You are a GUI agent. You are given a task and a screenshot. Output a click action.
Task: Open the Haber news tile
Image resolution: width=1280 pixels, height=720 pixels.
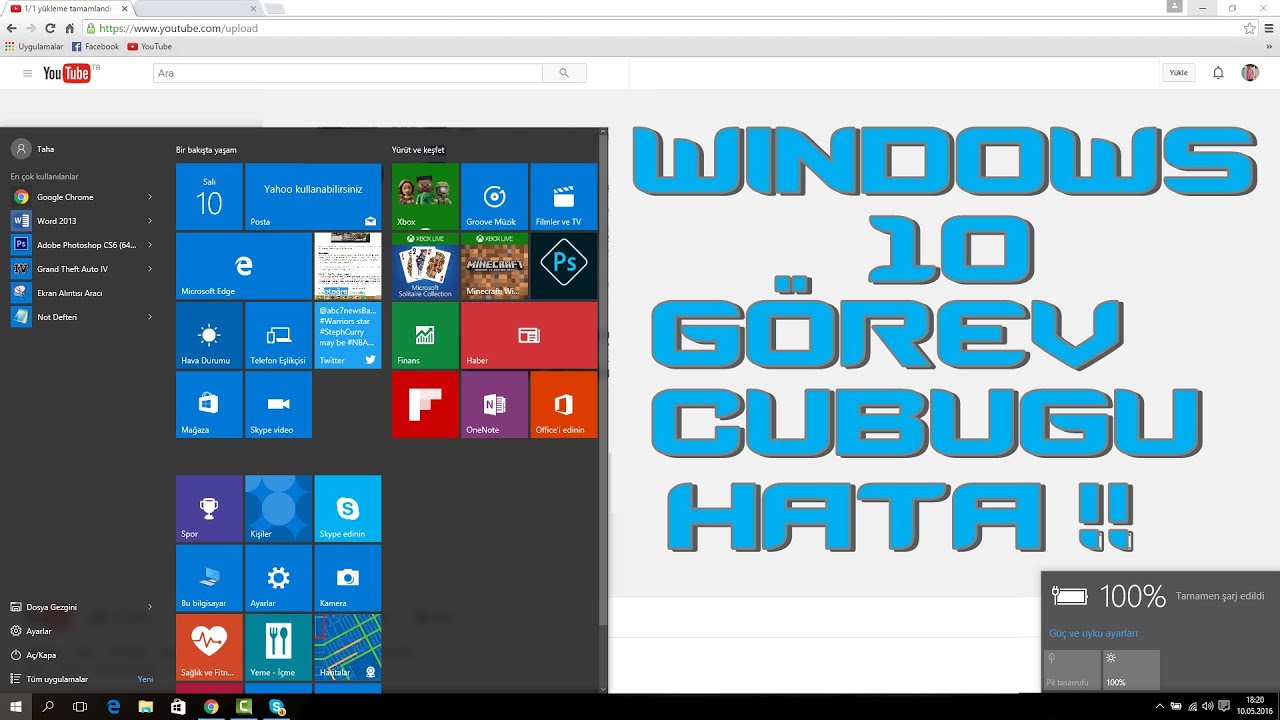point(529,335)
